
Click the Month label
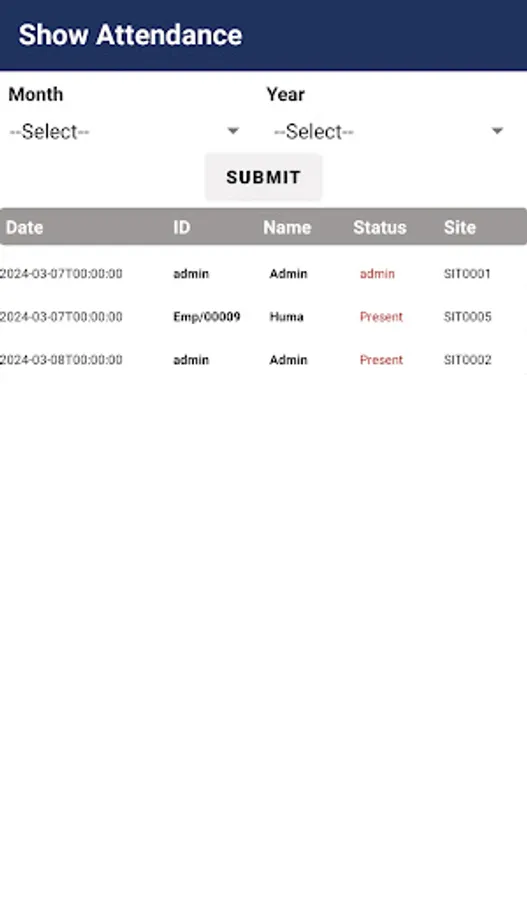36,94
